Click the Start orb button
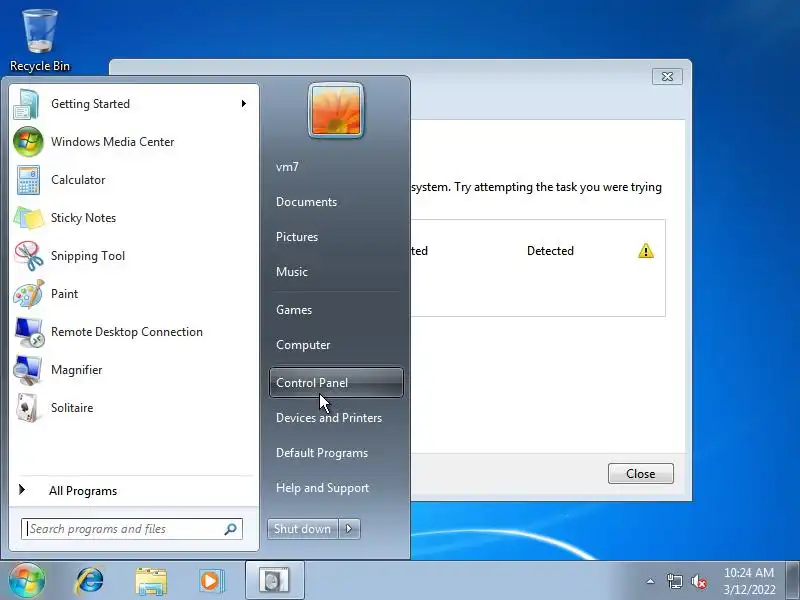This screenshot has width=800, height=600. (26, 580)
